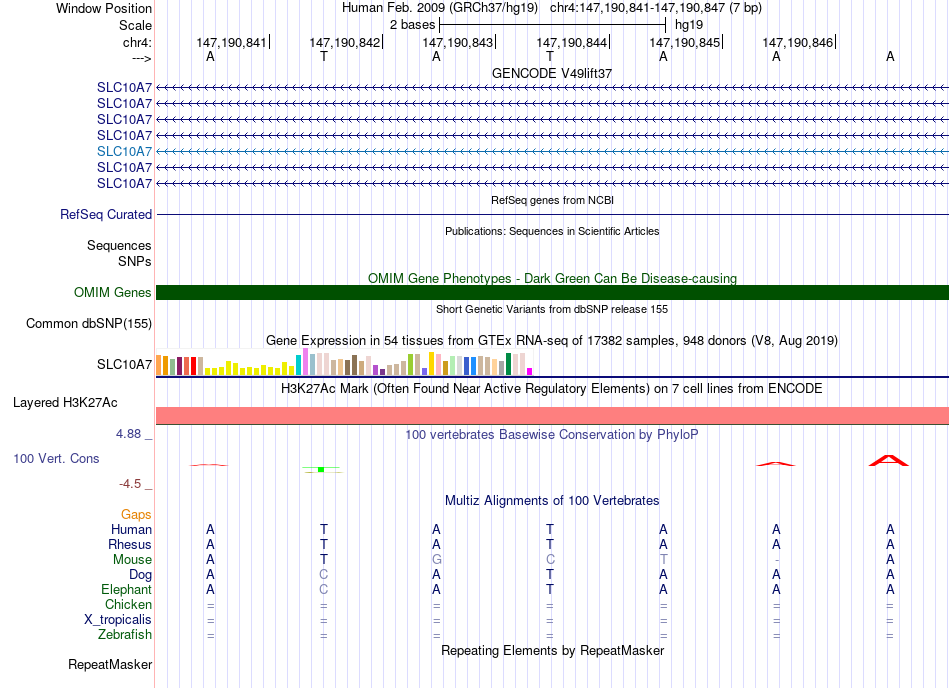Viewport: 950px width, 688px height.
Task: Select the light-blue SLC10A7 transcript label
Action: tap(124, 151)
